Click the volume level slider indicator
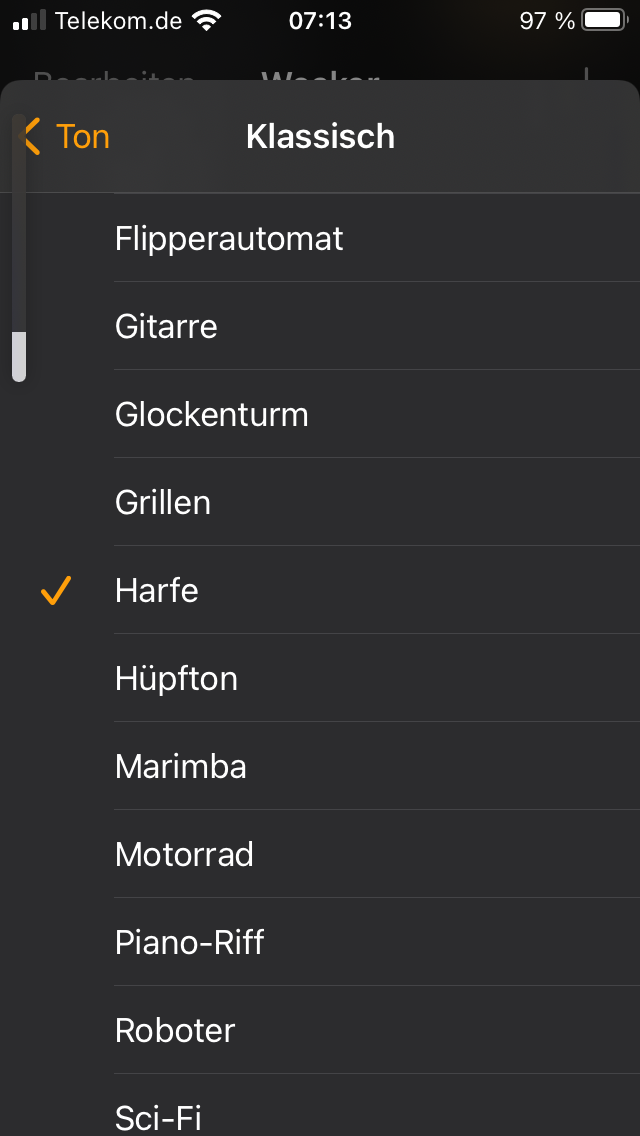 coord(19,355)
